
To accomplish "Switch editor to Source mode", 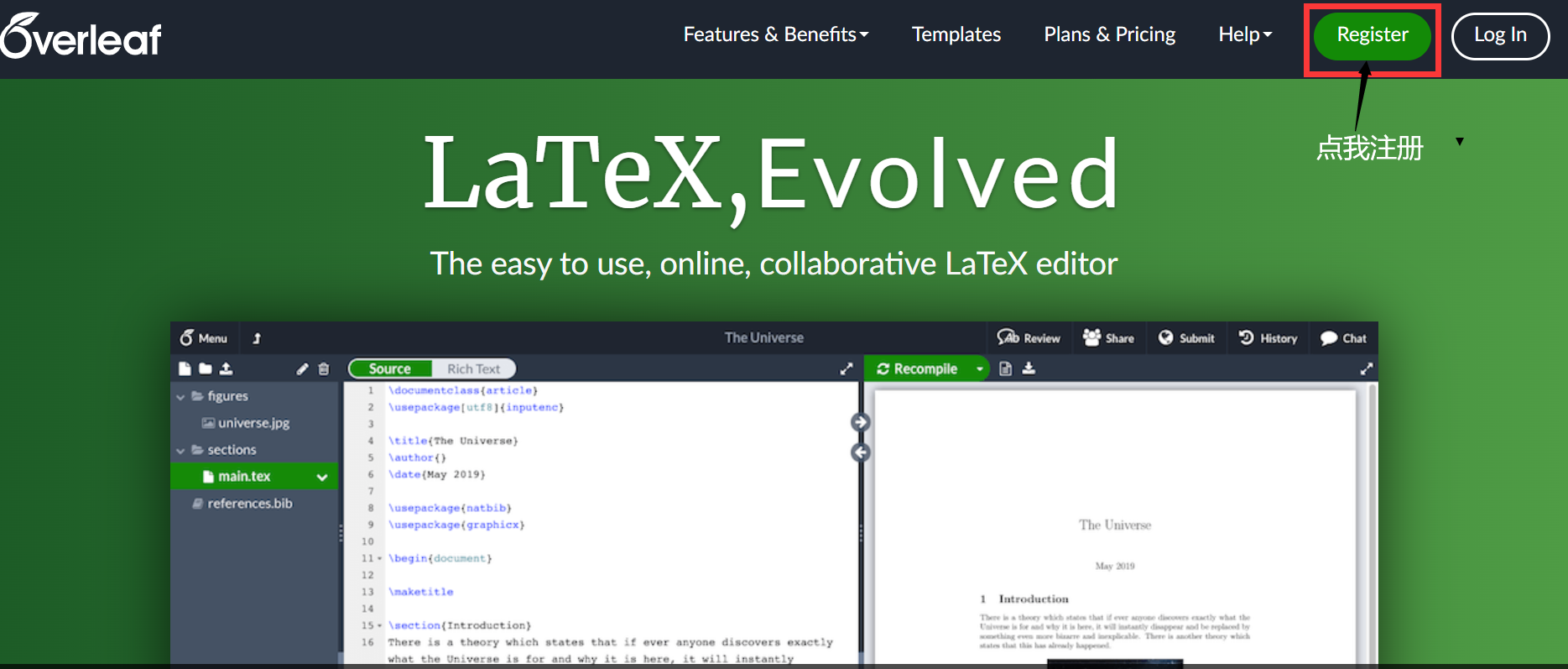I will click(x=390, y=368).
